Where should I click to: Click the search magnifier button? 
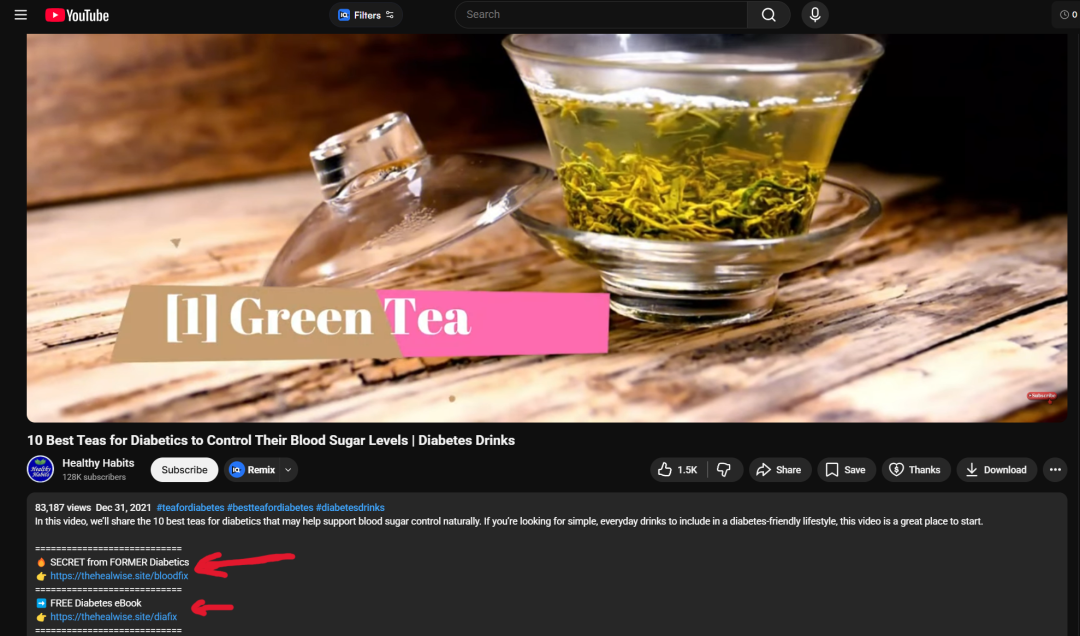tap(768, 15)
